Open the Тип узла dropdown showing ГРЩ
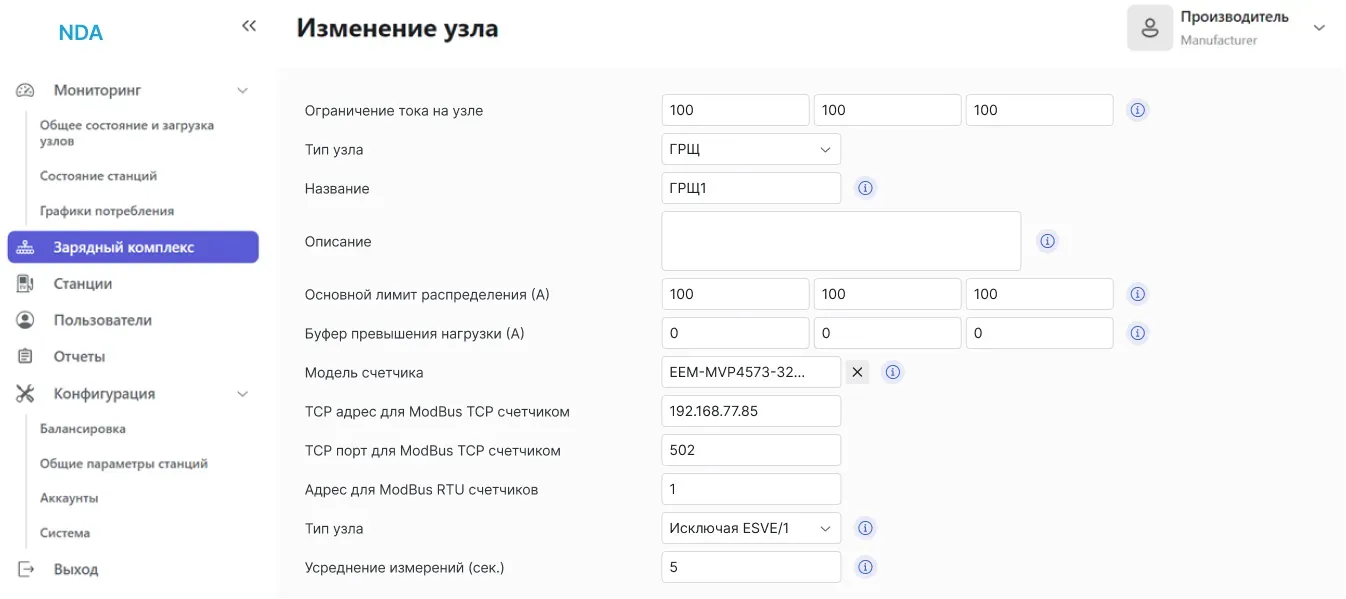This screenshot has height=599, width=1346. (750, 149)
